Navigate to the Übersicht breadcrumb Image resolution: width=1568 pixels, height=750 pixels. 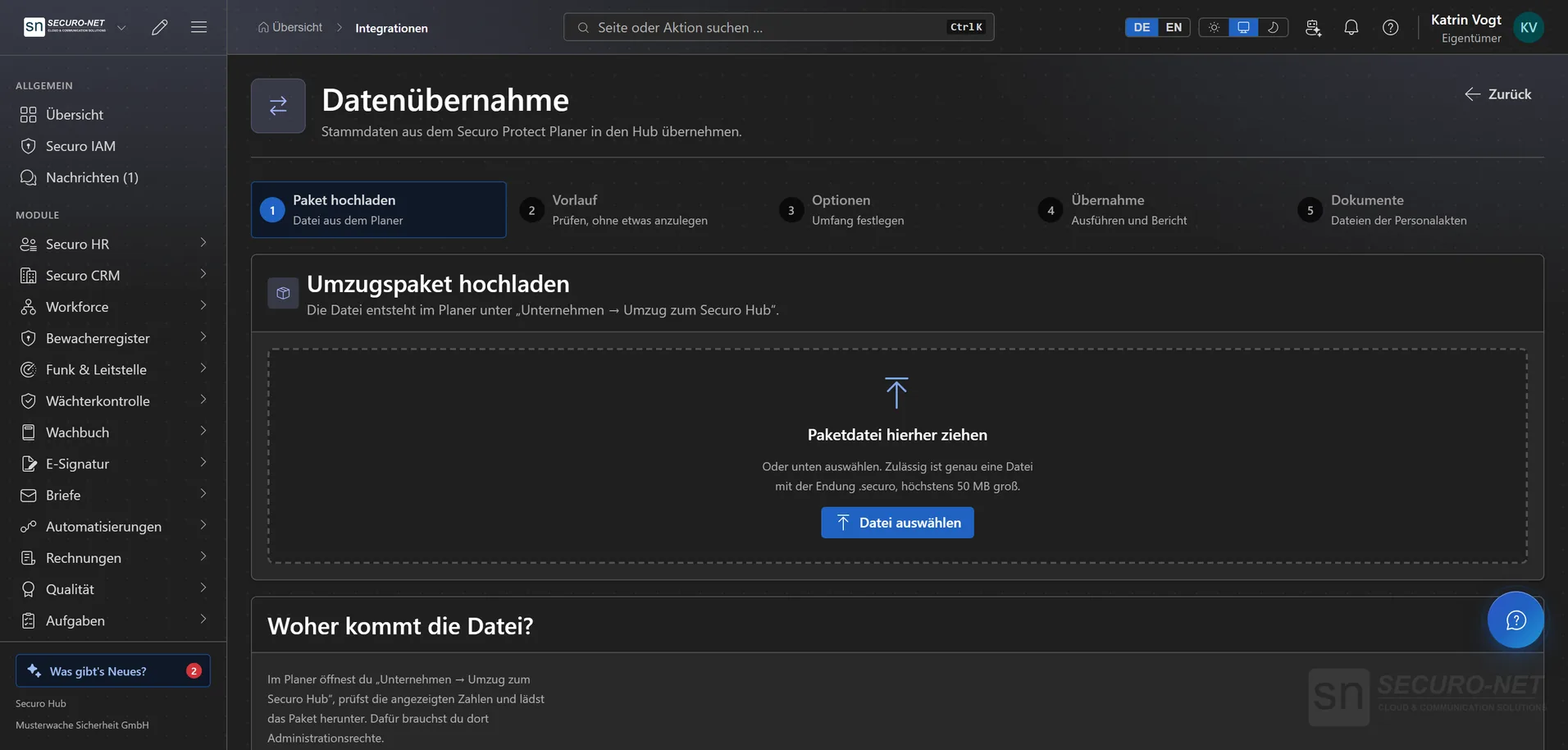click(x=290, y=27)
